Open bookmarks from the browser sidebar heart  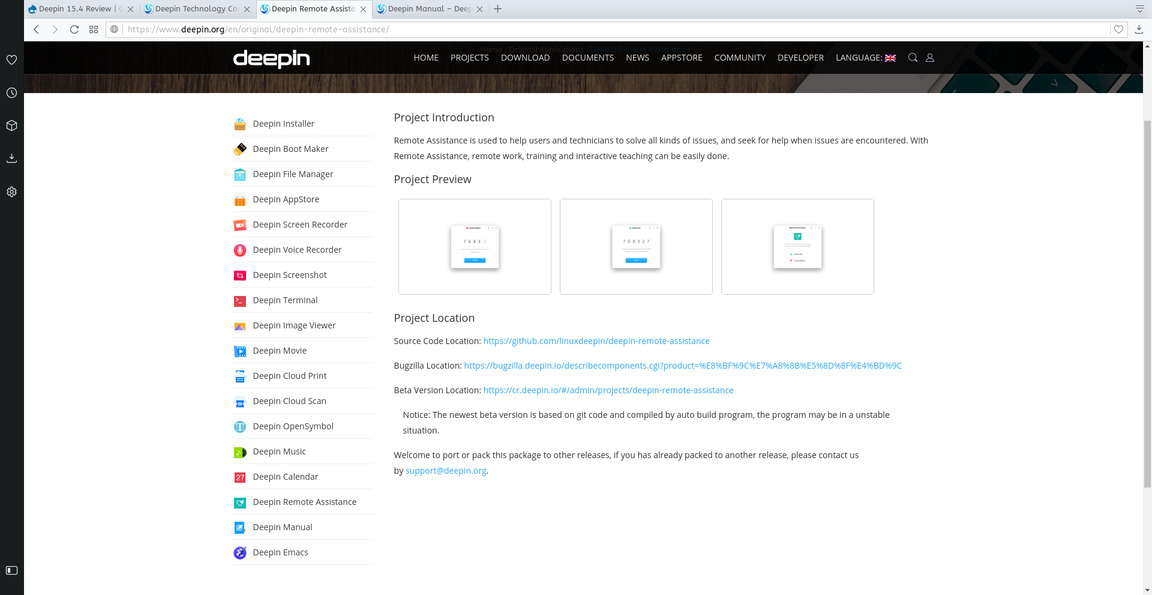point(12,60)
